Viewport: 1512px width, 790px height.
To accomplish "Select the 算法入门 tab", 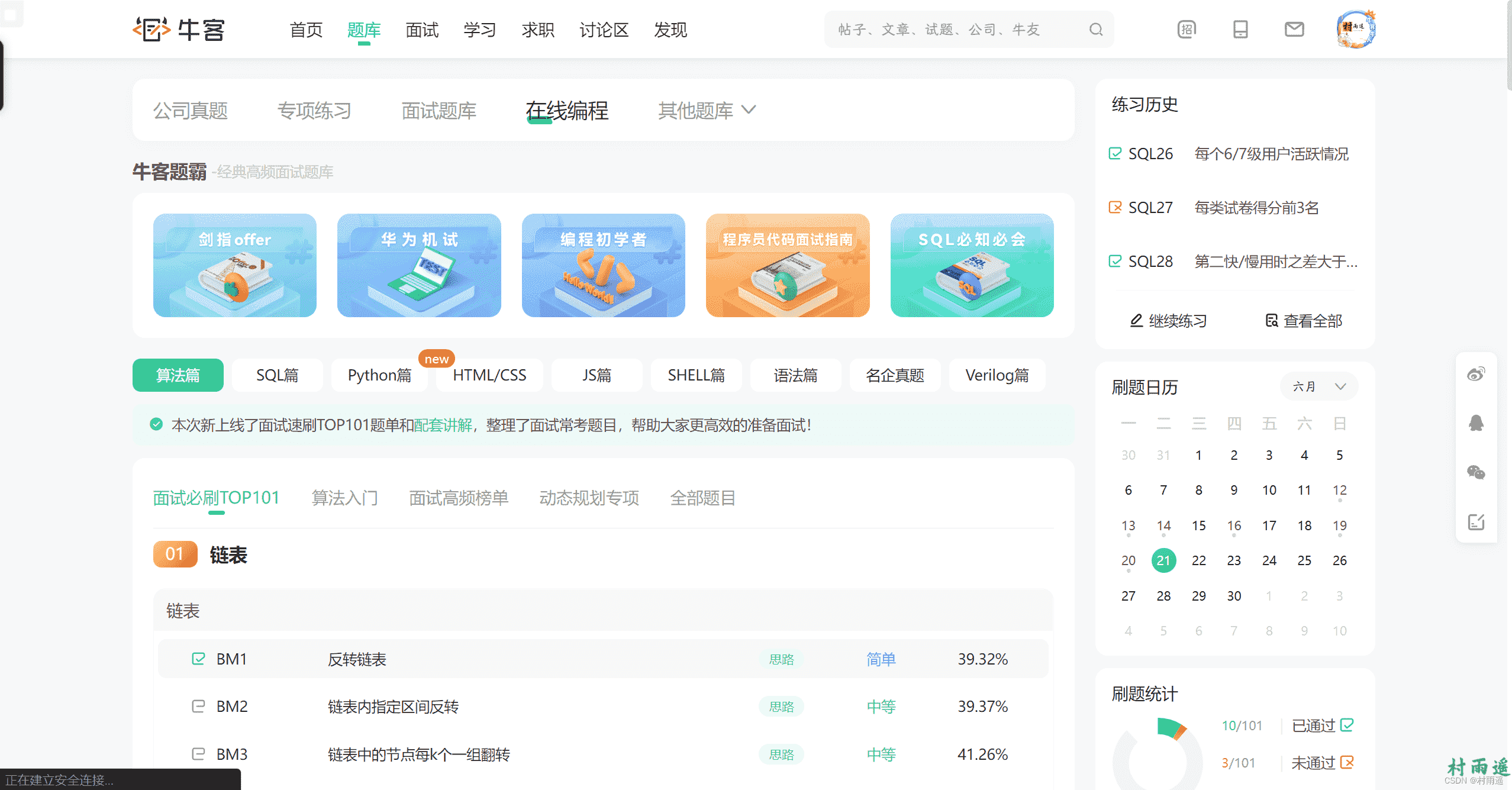I will (x=344, y=498).
